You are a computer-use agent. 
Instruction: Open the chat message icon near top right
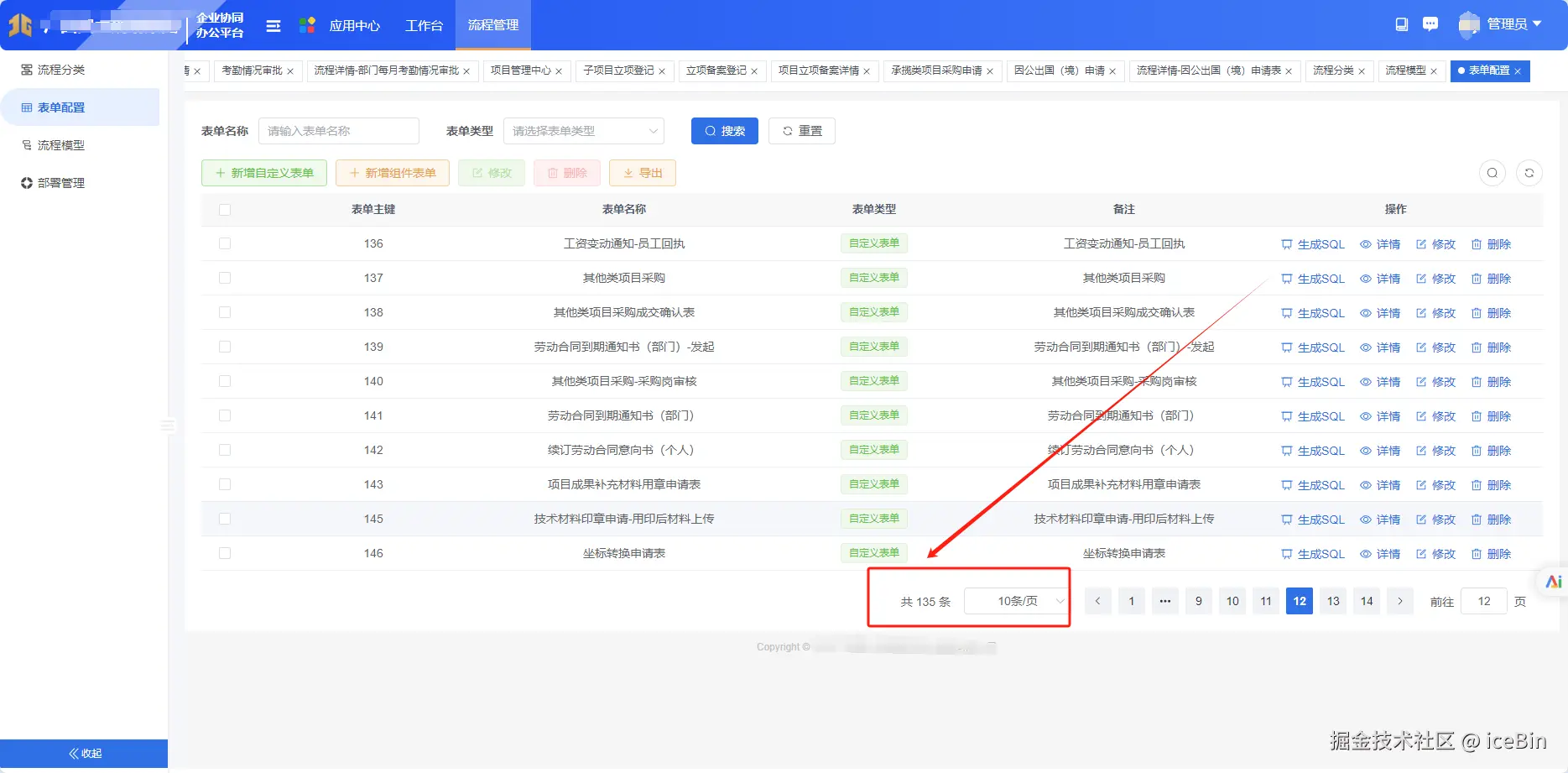(x=1430, y=24)
